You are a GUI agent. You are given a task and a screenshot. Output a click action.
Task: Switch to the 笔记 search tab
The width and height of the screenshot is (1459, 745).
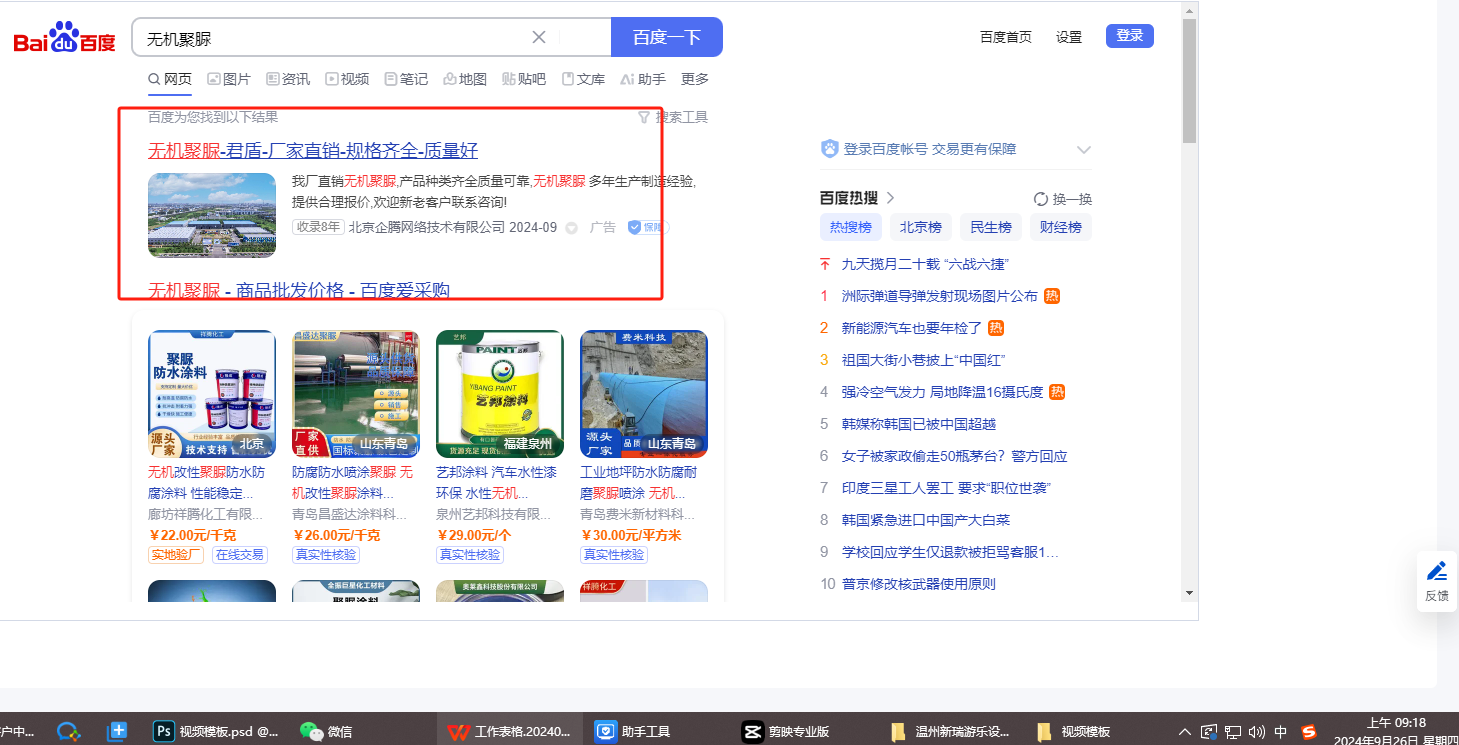[x=406, y=79]
